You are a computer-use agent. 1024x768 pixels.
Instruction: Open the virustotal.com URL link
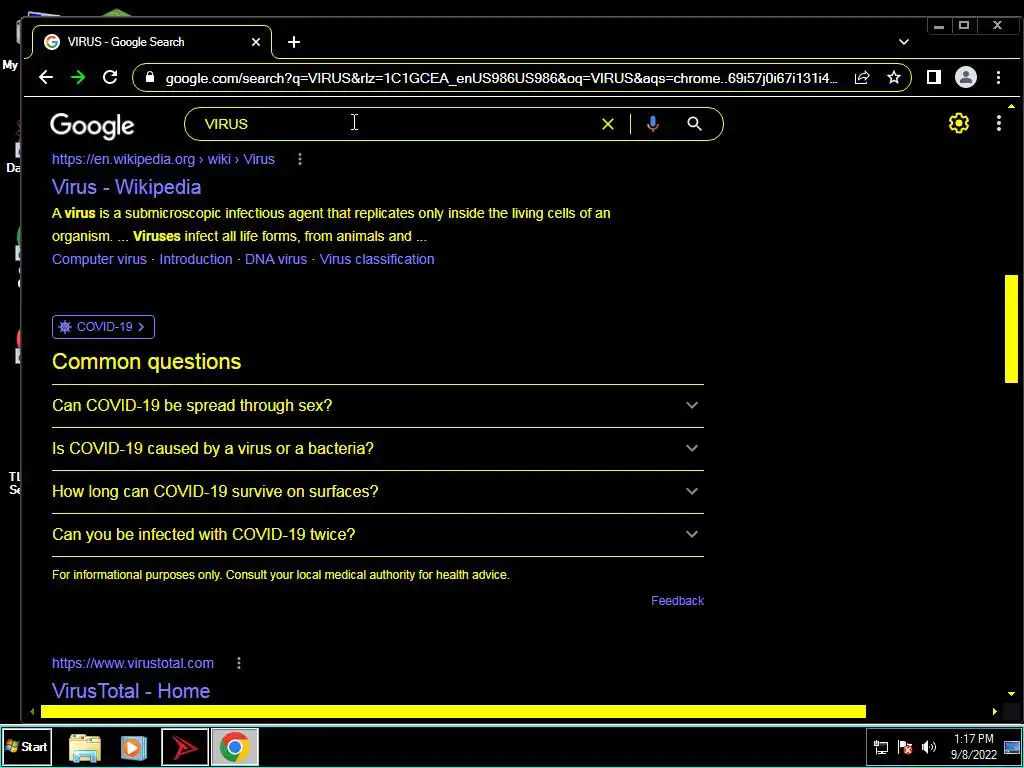(x=133, y=664)
